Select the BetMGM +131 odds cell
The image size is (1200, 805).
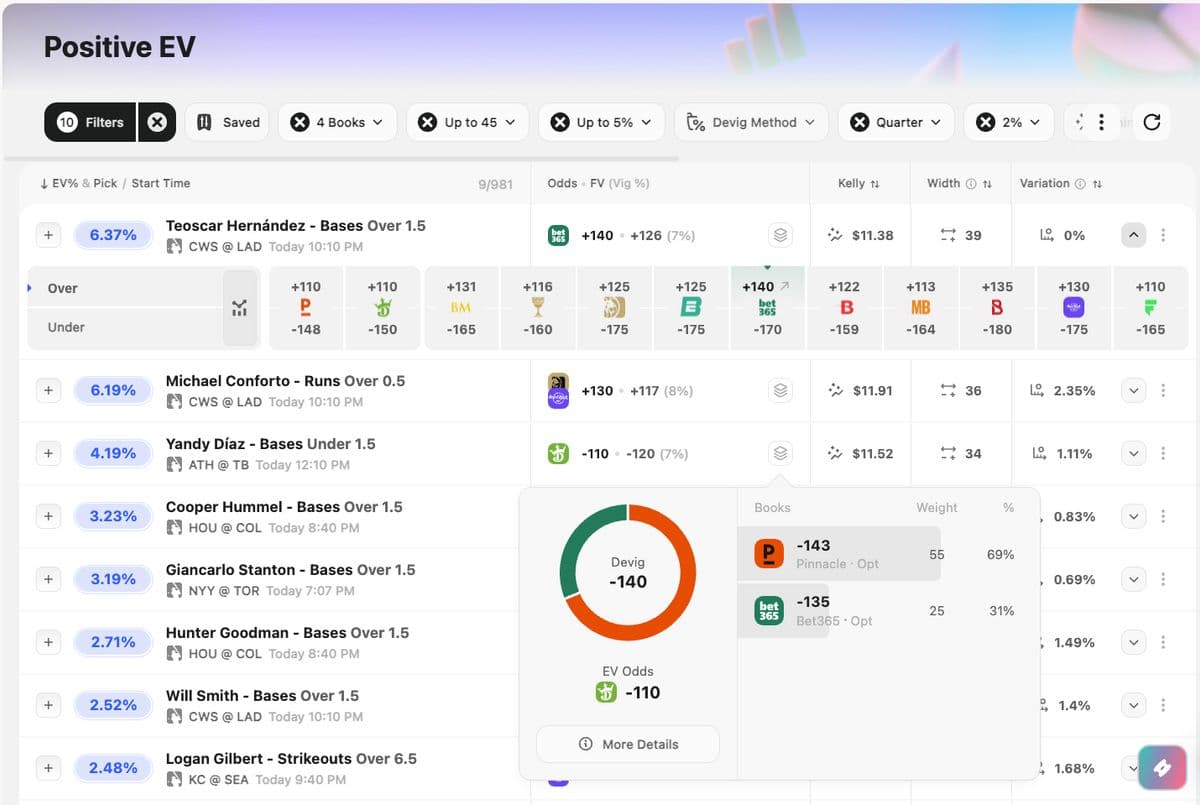(461, 308)
